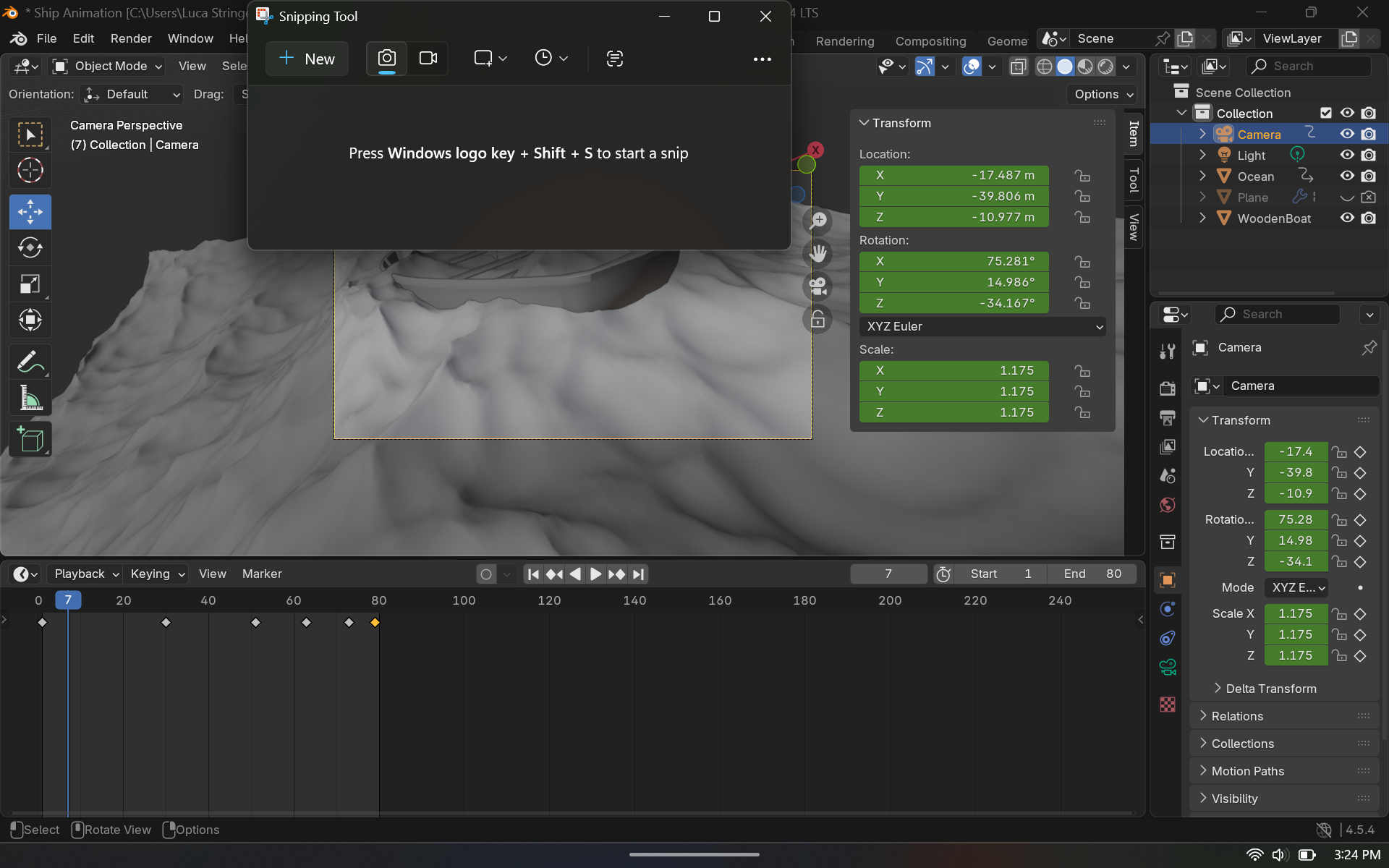
Task: Open the XYZ Euler rotation mode dropdown
Action: pos(982,326)
